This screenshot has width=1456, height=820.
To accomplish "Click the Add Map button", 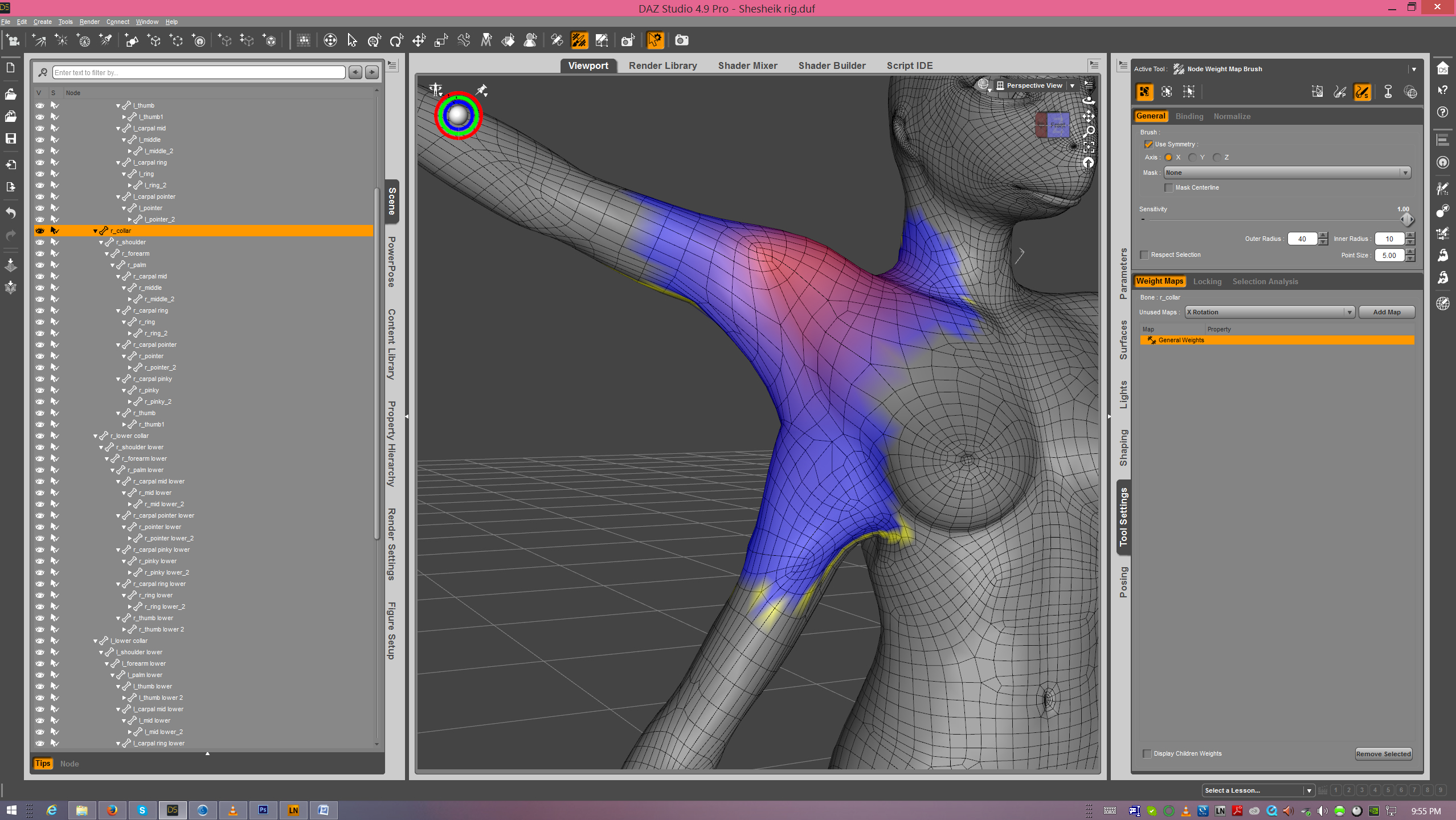I will pyautogui.click(x=1386, y=312).
